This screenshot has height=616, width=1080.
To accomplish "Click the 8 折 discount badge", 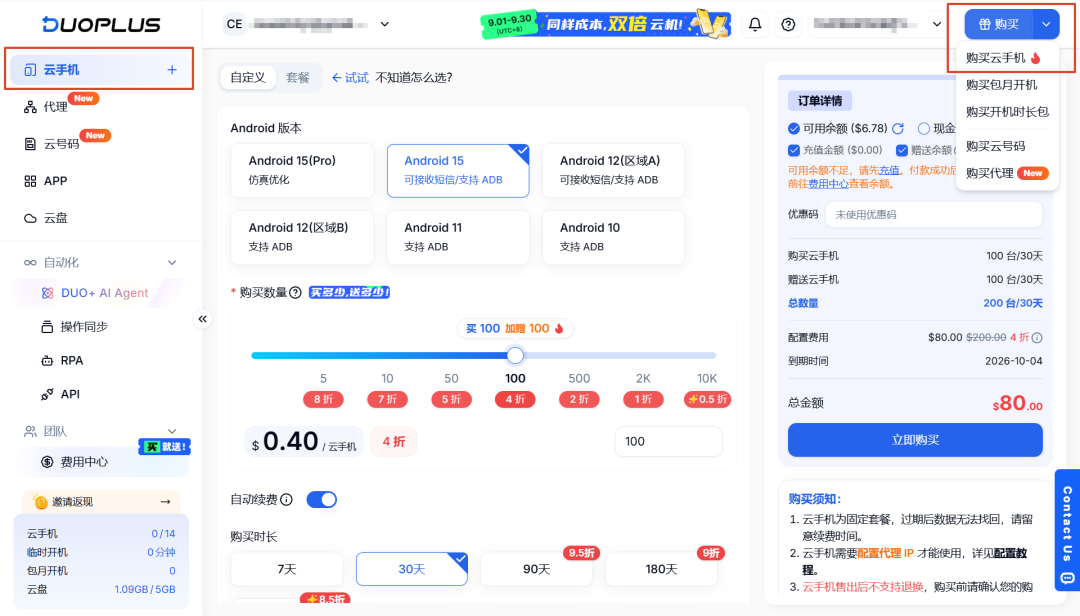I will coord(323,400).
